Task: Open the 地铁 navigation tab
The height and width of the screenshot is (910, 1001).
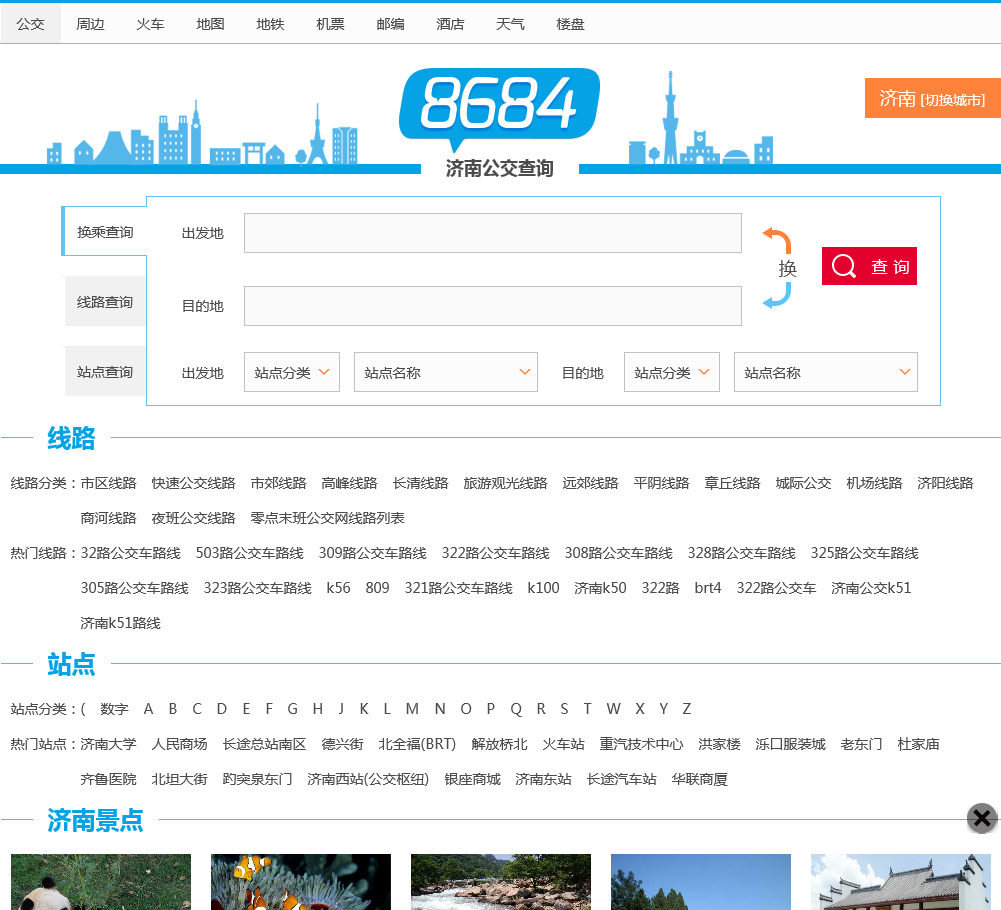Action: tap(270, 24)
